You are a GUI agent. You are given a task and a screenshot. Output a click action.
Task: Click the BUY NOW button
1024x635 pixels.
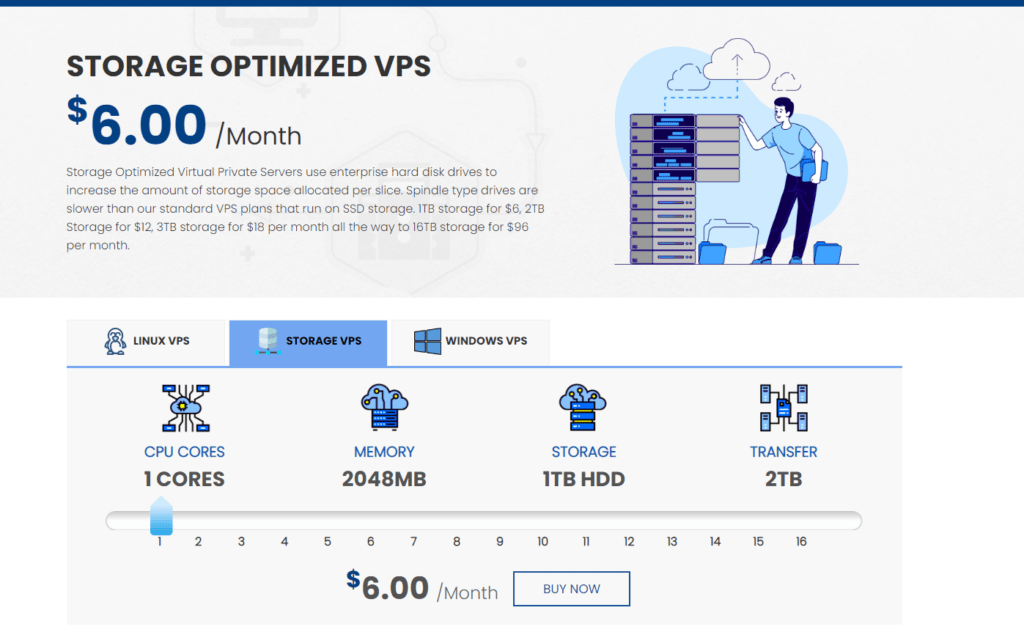[571, 588]
